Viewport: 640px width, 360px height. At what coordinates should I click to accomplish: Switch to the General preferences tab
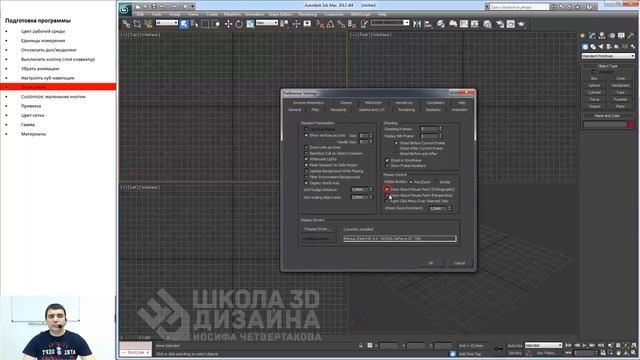click(x=295, y=110)
